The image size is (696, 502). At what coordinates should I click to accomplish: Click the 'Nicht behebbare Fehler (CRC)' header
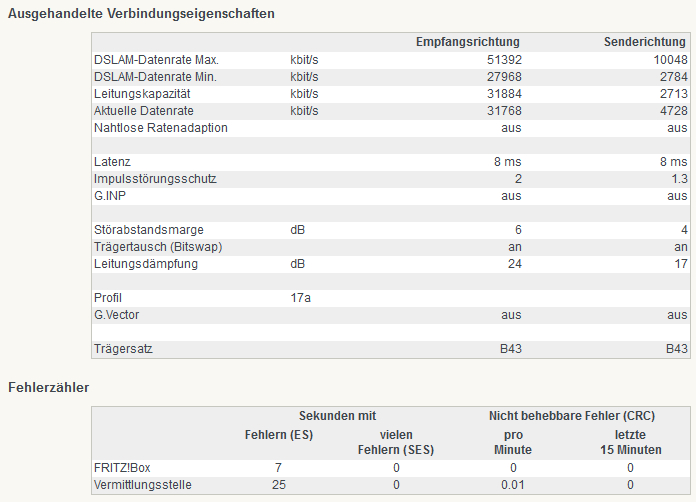point(572,416)
